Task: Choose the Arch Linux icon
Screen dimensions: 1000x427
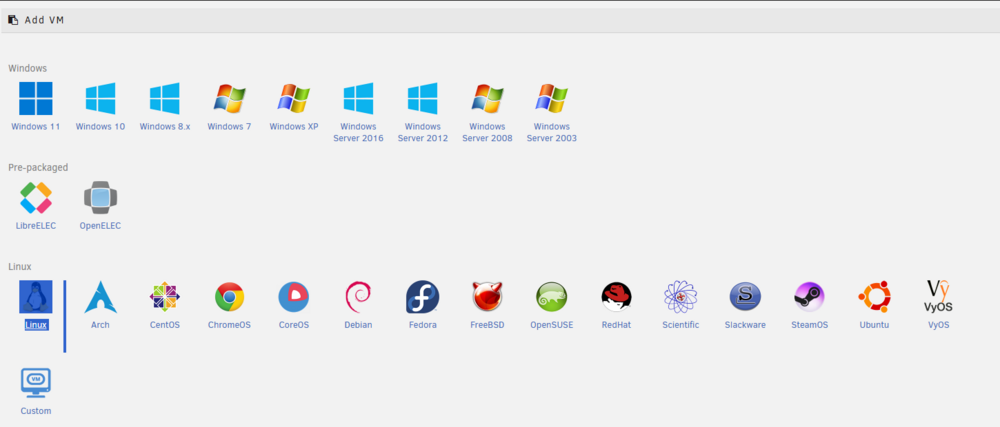Action: click(100, 297)
